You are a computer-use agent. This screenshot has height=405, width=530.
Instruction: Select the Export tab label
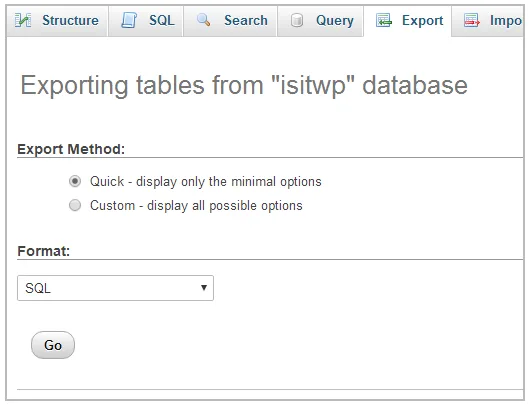pos(423,21)
